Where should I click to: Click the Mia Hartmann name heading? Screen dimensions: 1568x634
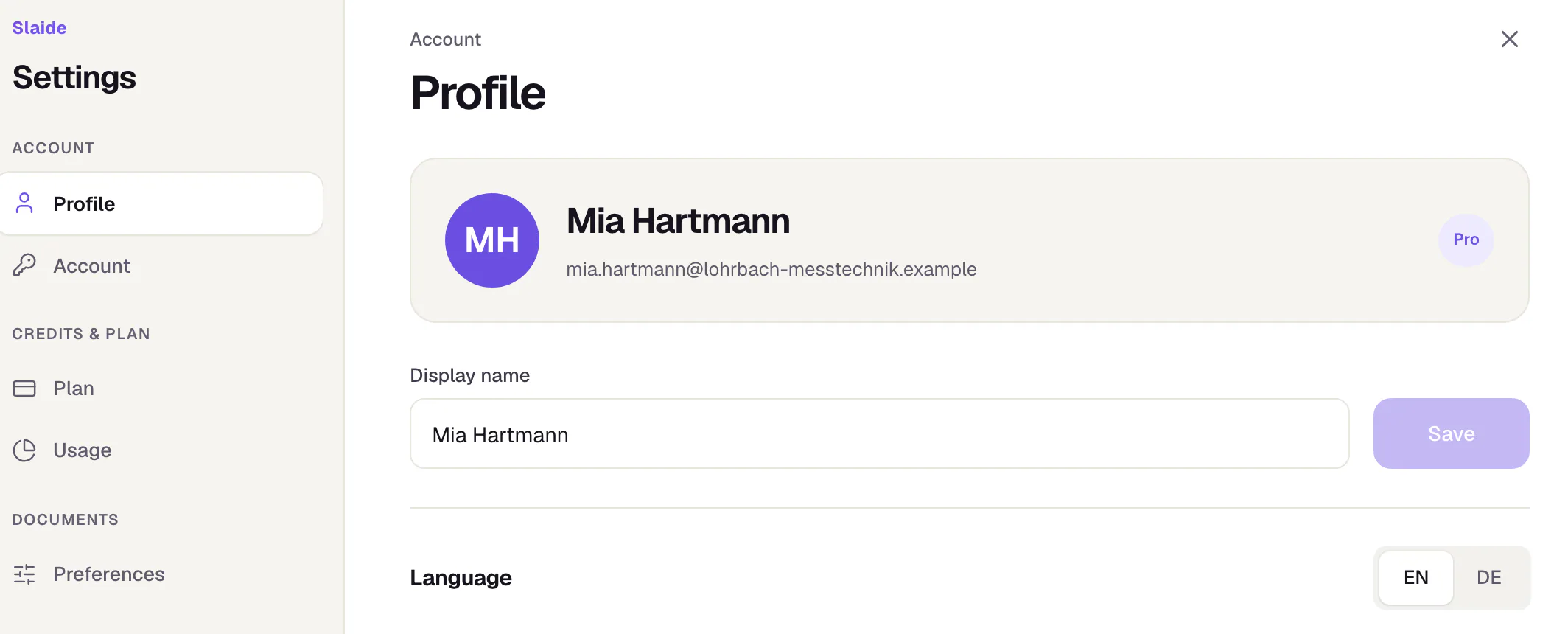678,221
